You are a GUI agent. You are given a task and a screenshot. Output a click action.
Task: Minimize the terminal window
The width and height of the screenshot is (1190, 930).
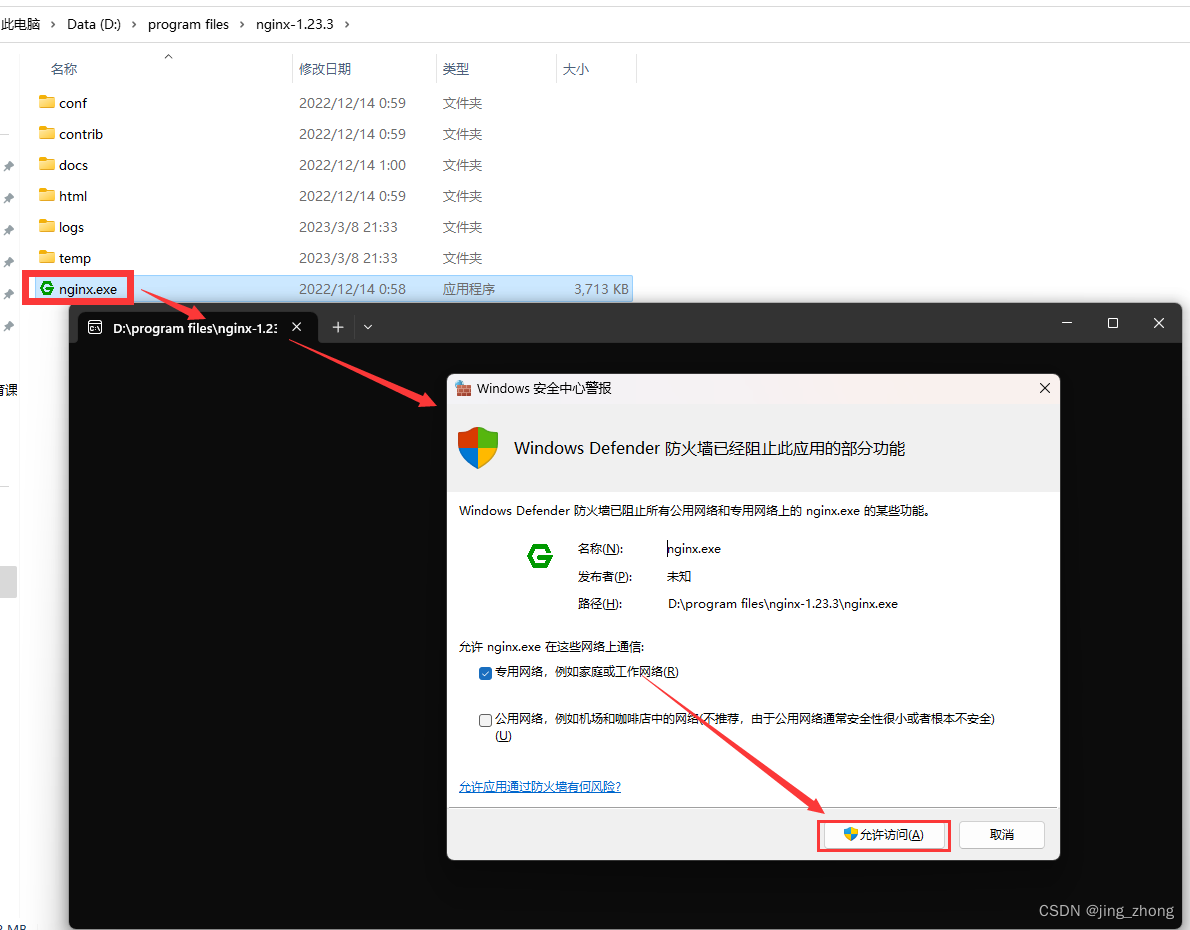tap(1067, 323)
